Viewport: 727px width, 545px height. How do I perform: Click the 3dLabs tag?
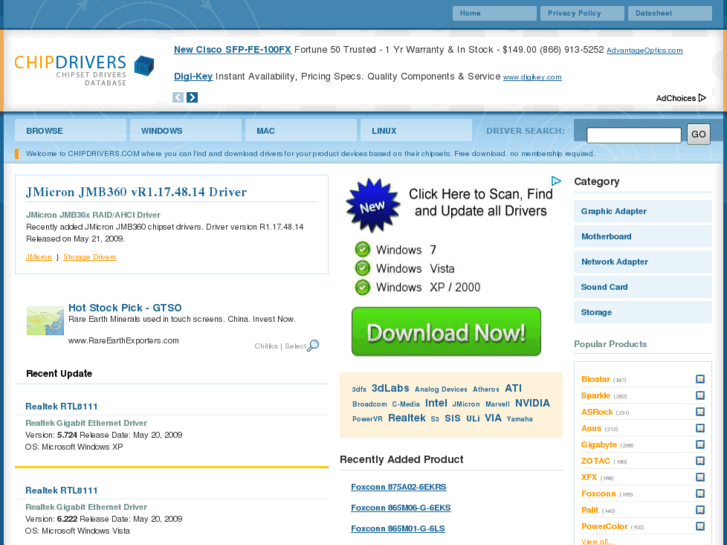click(x=390, y=388)
